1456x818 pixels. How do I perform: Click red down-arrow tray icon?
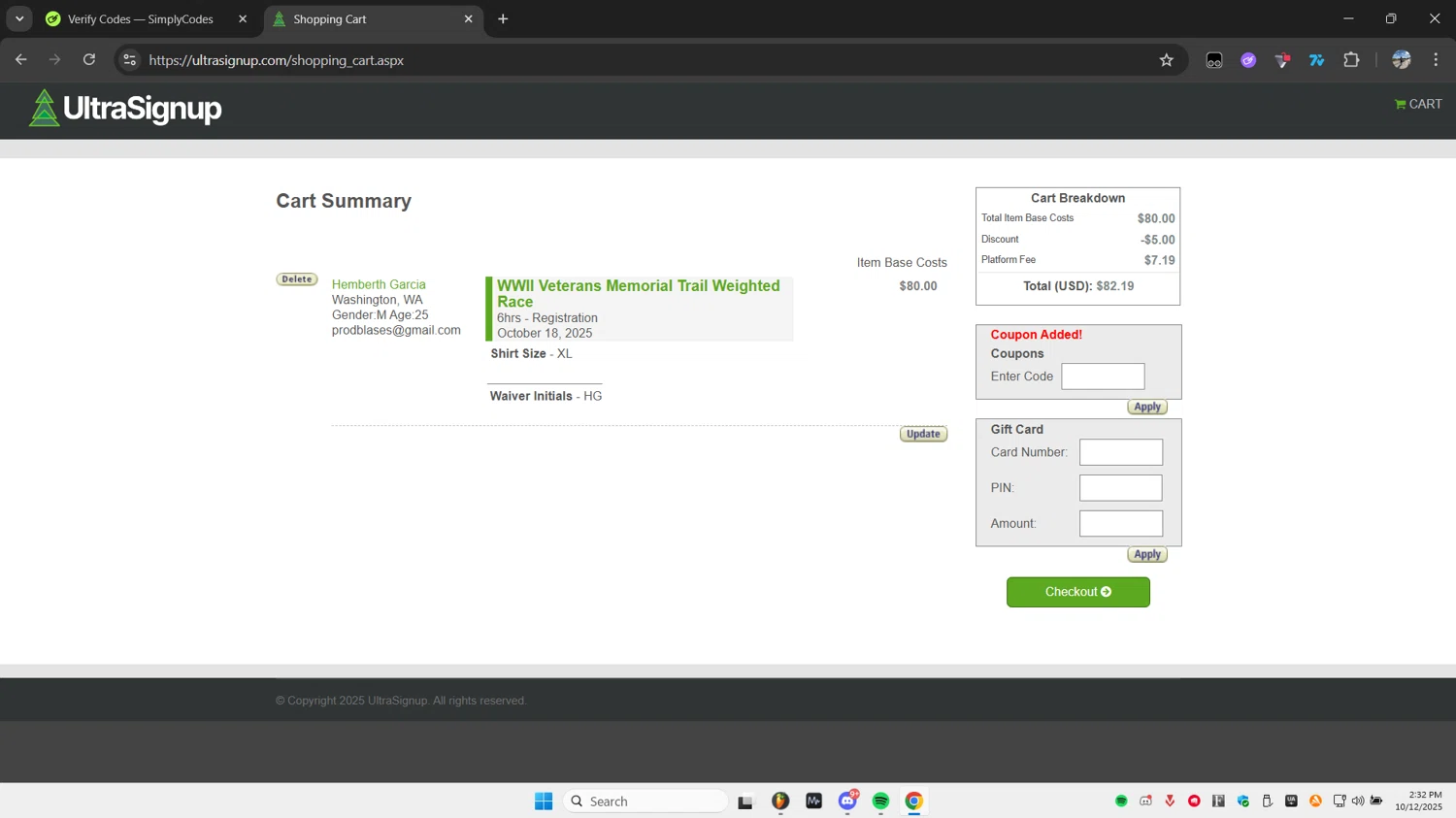click(x=1171, y=802)
